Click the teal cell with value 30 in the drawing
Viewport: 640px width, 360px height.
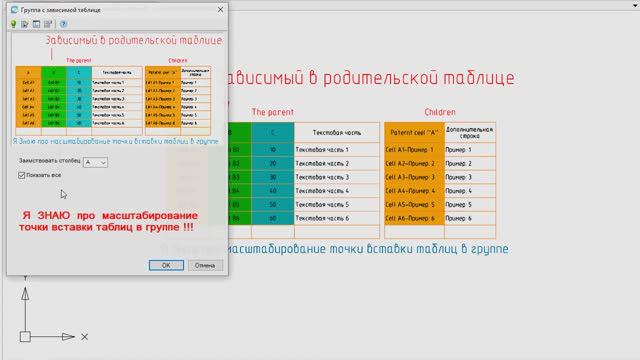[x=273, y=177]
